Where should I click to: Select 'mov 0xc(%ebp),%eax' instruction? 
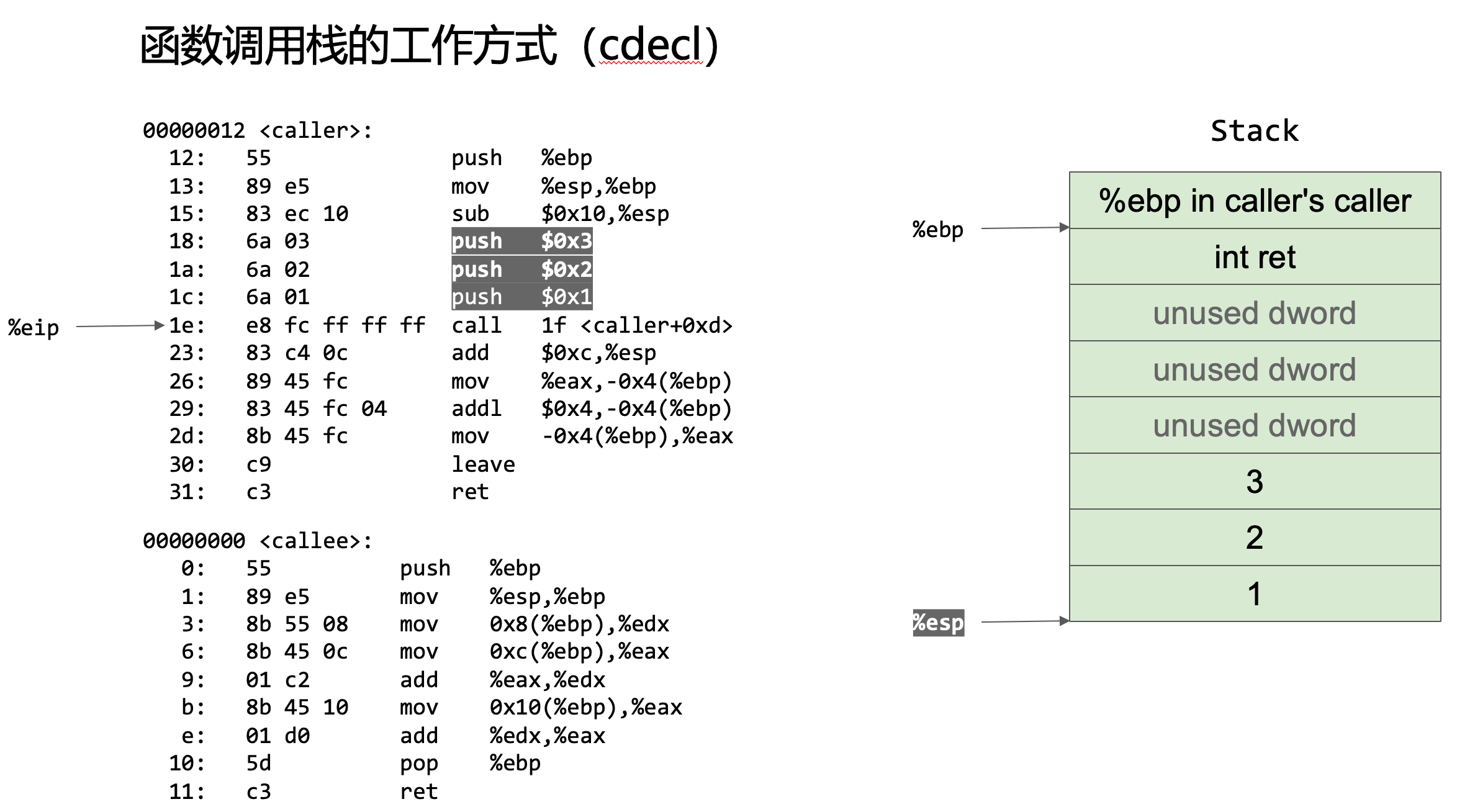[x=535, y=651]
